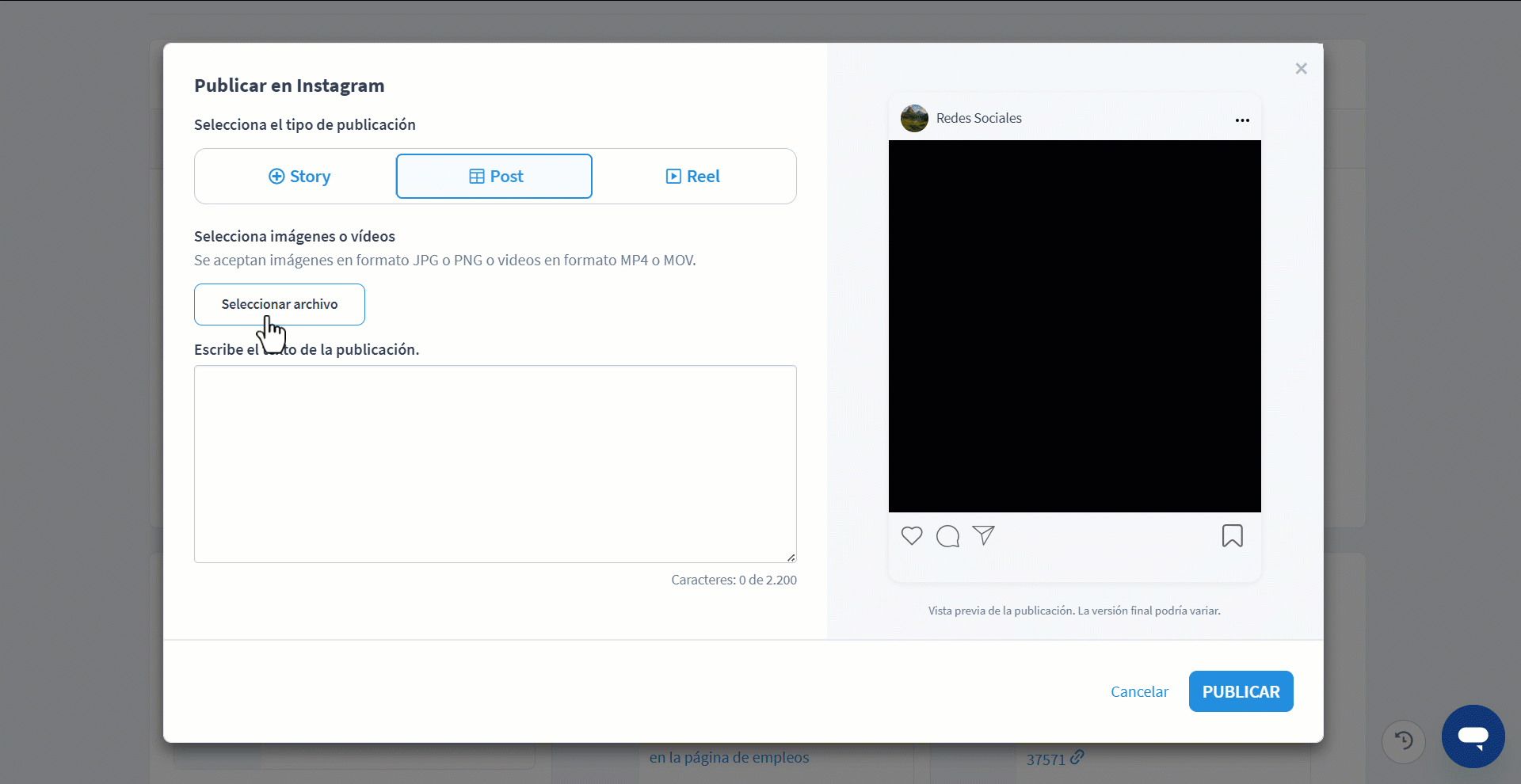Select the Post publication type

click(494, 177)
